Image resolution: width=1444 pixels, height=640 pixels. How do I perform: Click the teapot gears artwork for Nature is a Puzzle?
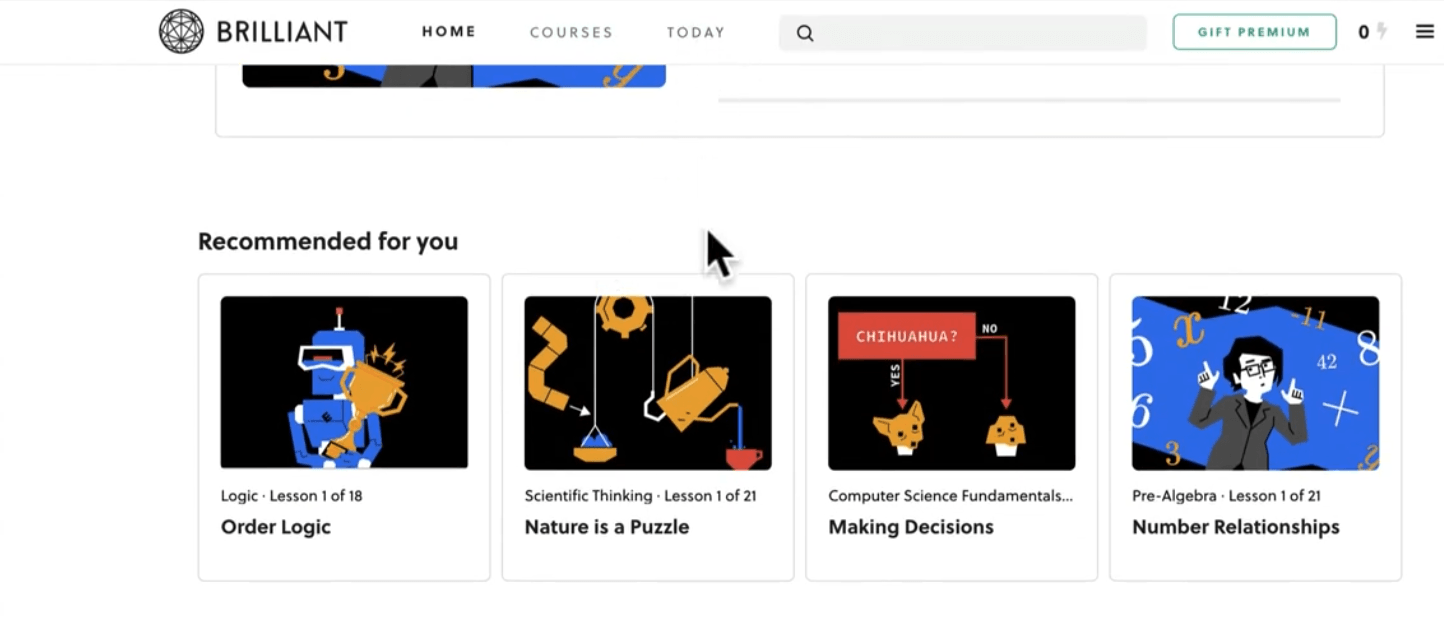(x=647, y=382)
